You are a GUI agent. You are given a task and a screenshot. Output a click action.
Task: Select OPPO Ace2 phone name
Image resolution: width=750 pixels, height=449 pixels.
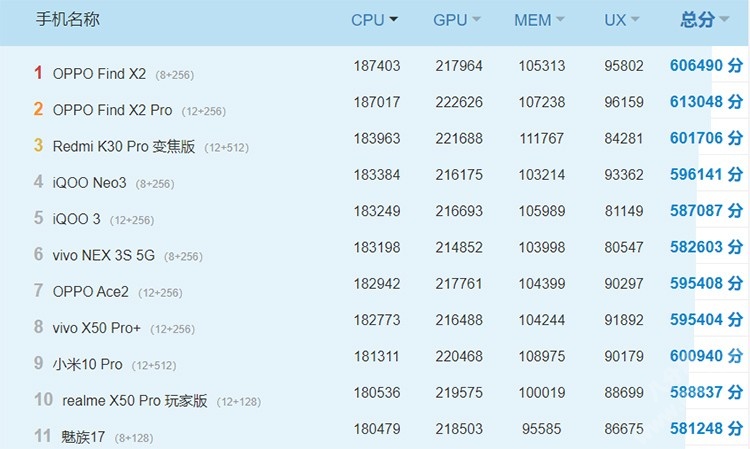[90, 292]
